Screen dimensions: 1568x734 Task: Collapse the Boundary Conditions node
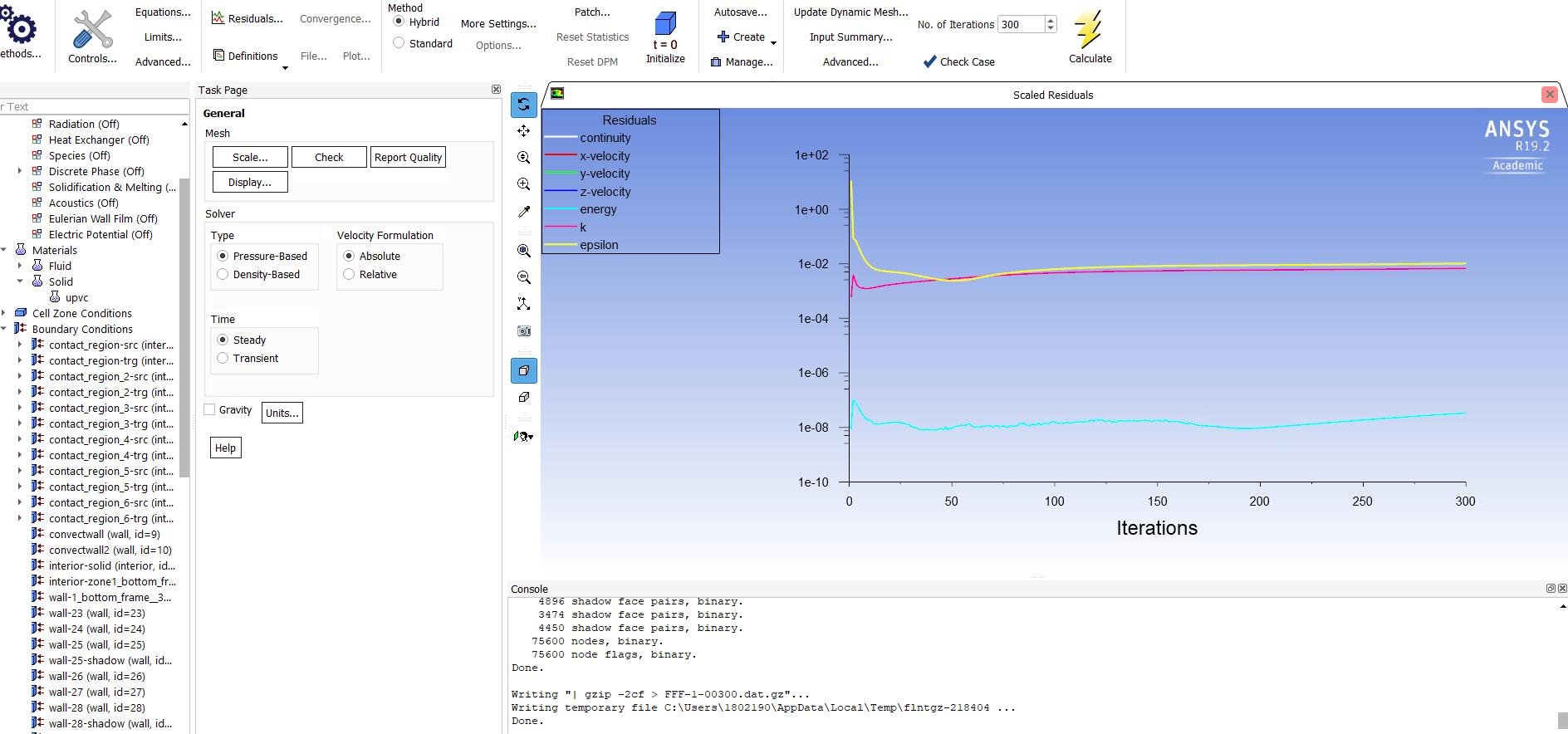4,329
